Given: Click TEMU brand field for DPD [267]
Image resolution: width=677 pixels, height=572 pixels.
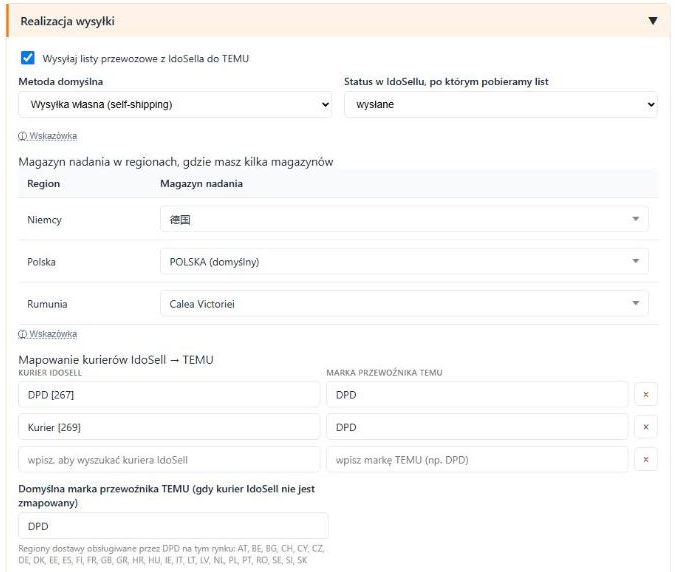Looking at the screenshot, I should (x=477, y=395).
